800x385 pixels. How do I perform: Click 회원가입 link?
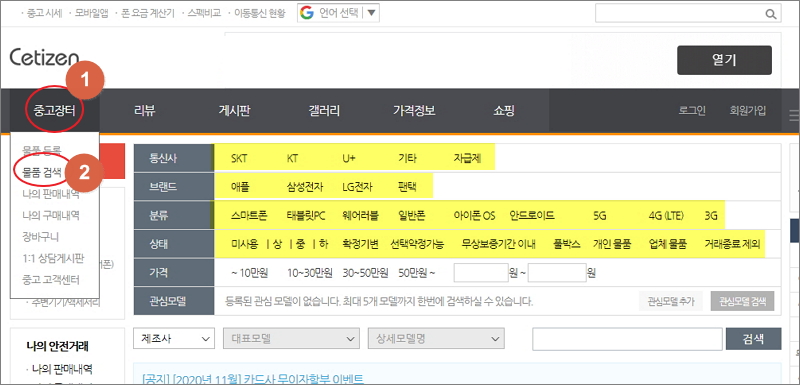pyautogui.click(x=747, y=111)
